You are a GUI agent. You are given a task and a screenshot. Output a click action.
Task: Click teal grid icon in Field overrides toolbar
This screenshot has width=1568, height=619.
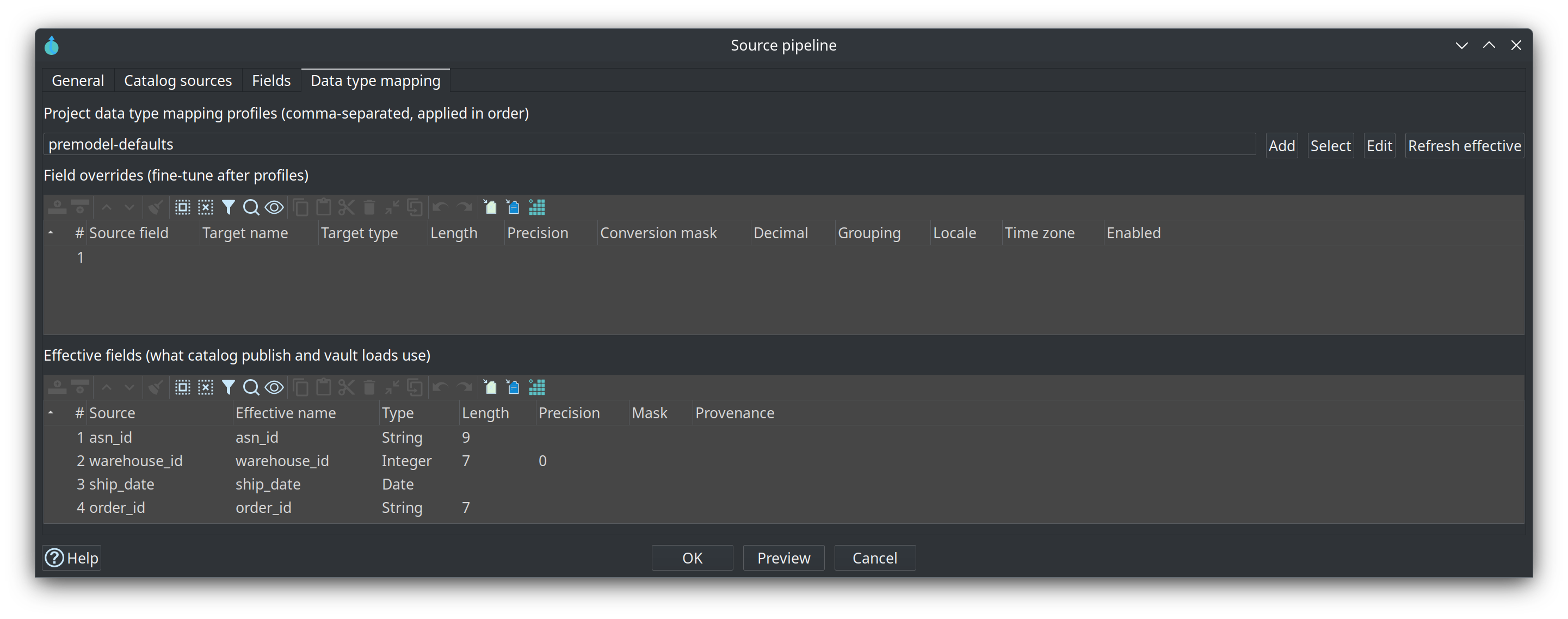tap(537, 208)
